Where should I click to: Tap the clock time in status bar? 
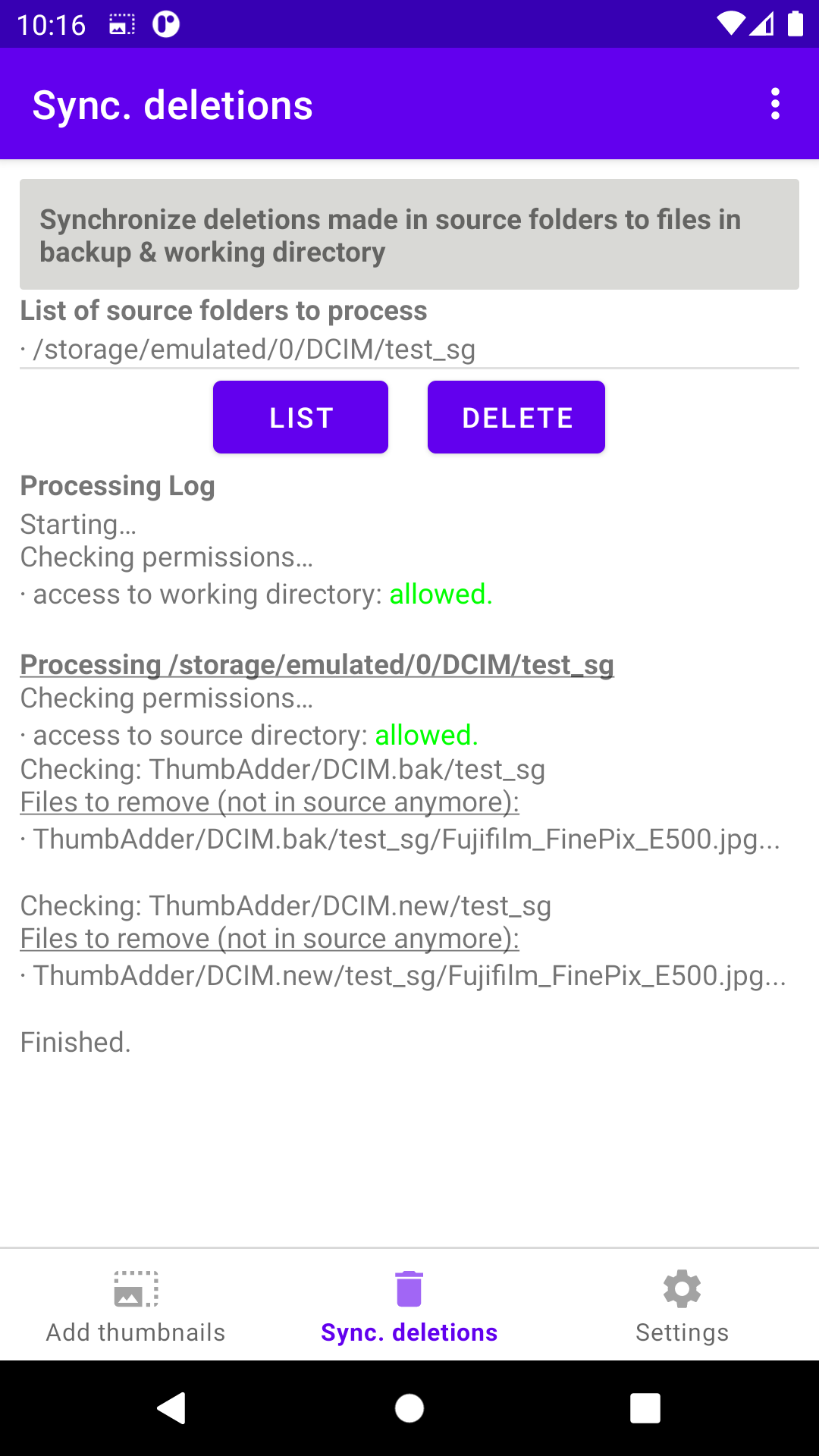point(52,25)
